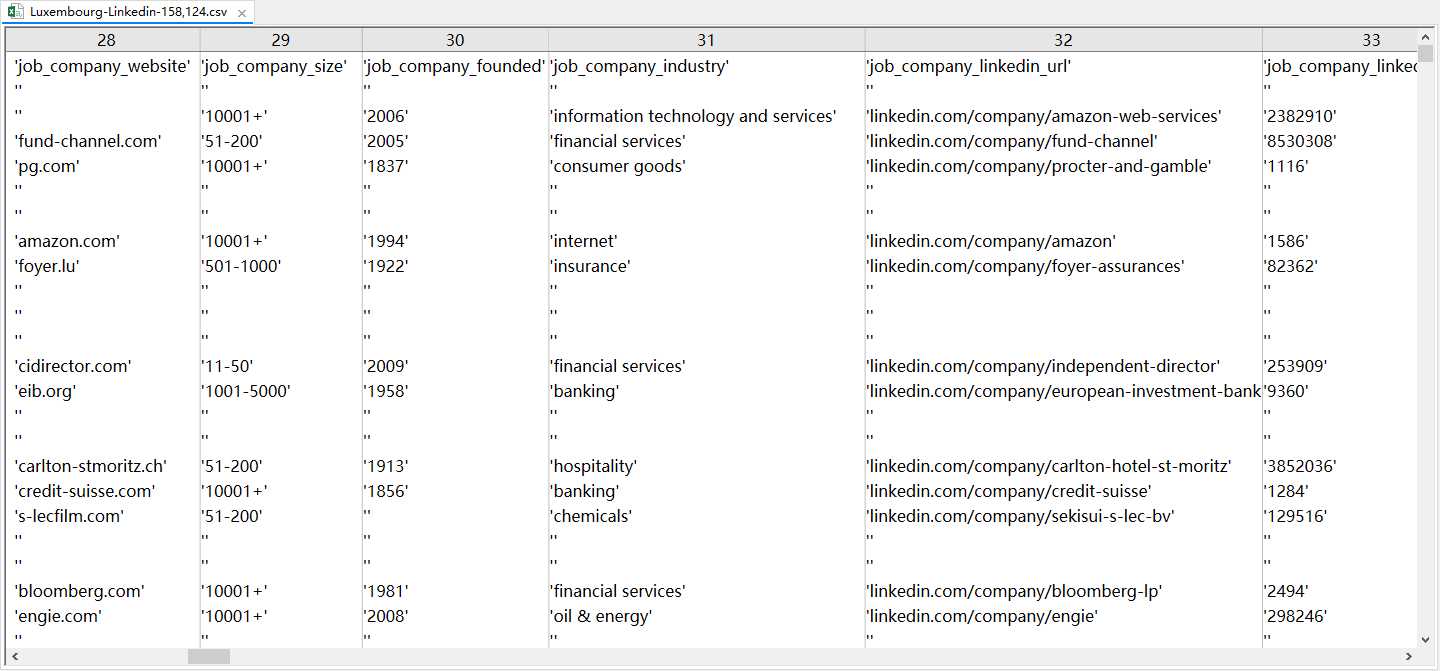The height and width of the screenshot is (671, 1440).
Task: Select the Luxembourg-Linkedin-158,124.csv tab
Action: (x=127, y=12)
